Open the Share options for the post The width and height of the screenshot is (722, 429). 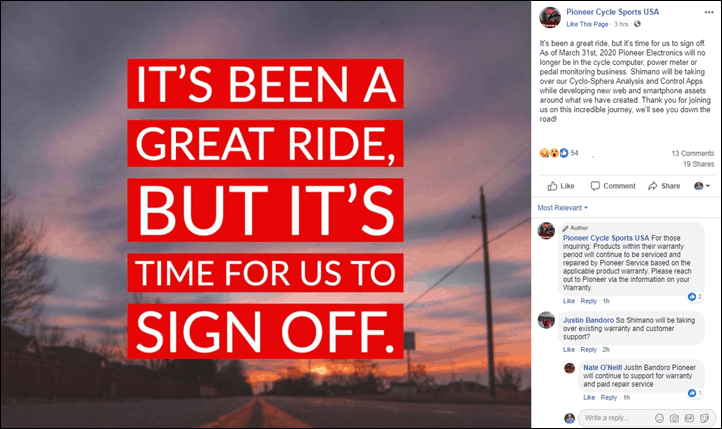(x=664, y=186)
